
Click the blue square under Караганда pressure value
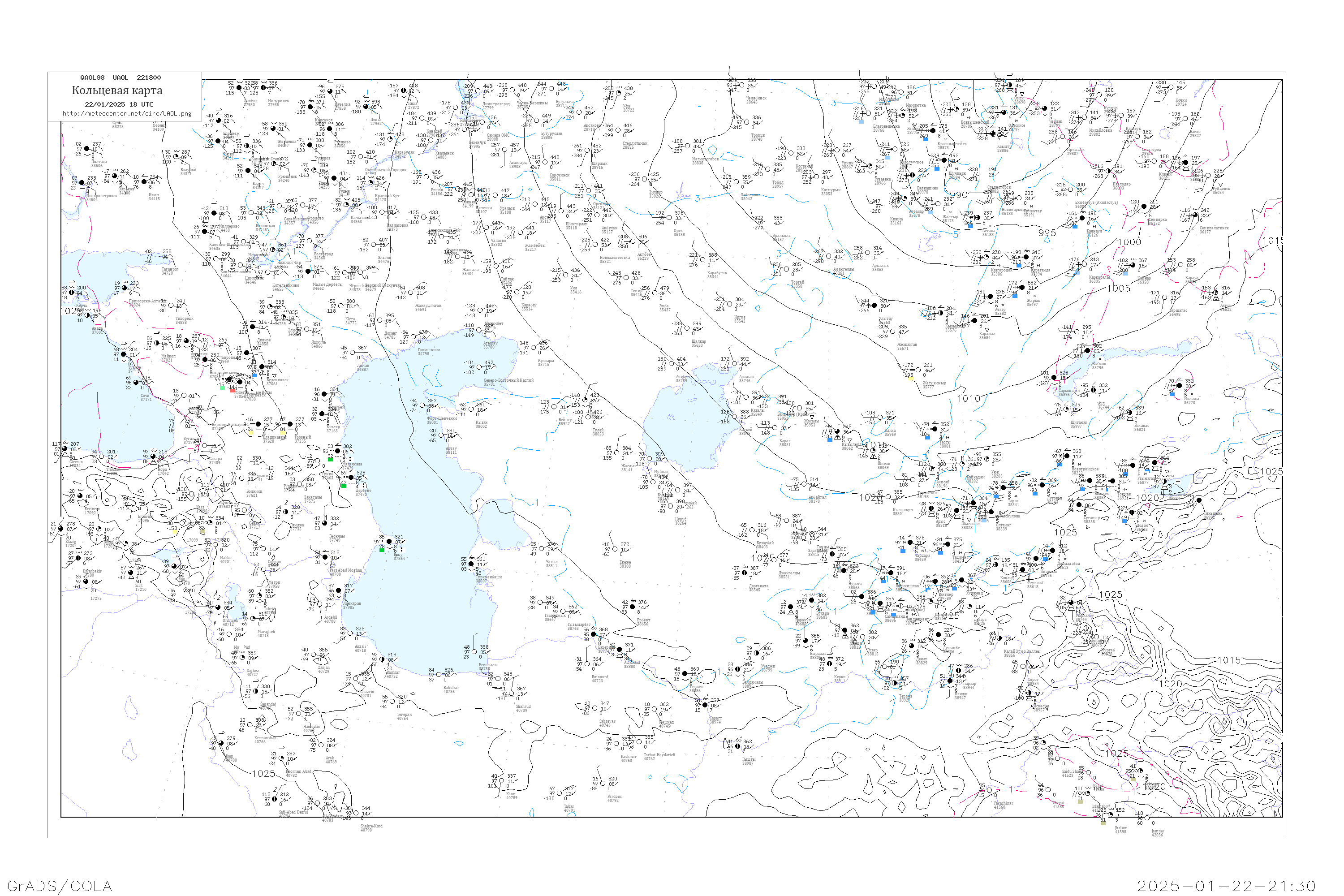[1020, 266]
